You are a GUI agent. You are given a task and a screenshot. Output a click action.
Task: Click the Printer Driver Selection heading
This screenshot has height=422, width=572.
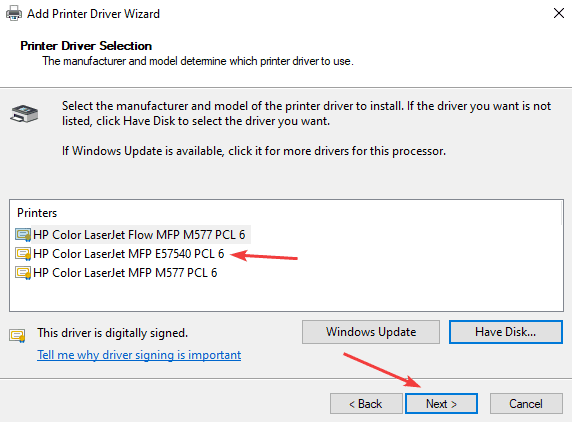(86, 46)
